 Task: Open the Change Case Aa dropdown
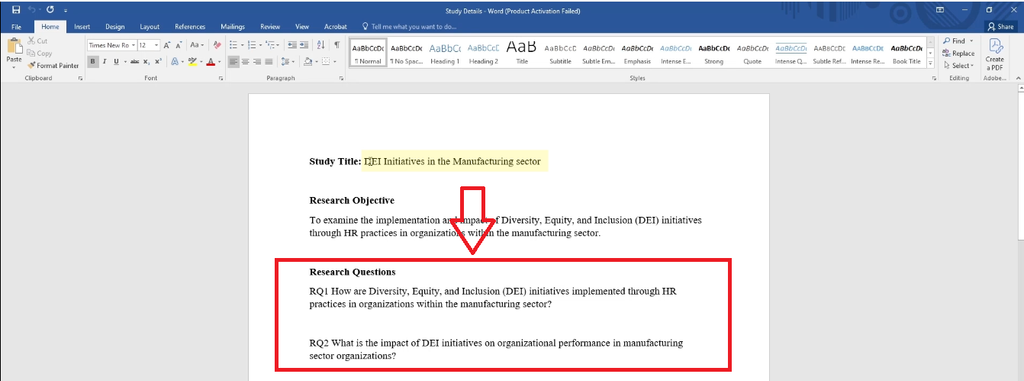click(x=197, y=45)
